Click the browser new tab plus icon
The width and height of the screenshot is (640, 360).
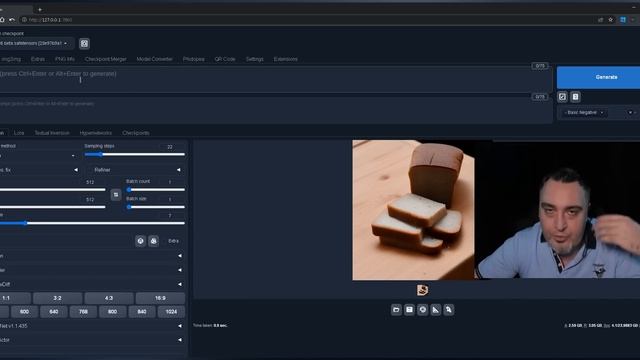(40, 9)
